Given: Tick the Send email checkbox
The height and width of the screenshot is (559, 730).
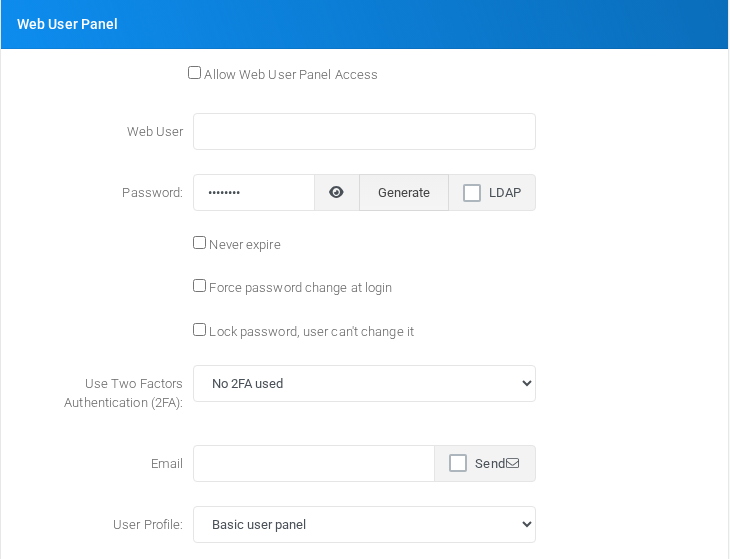Looking at the screenshot, I should tap(458, 463).
